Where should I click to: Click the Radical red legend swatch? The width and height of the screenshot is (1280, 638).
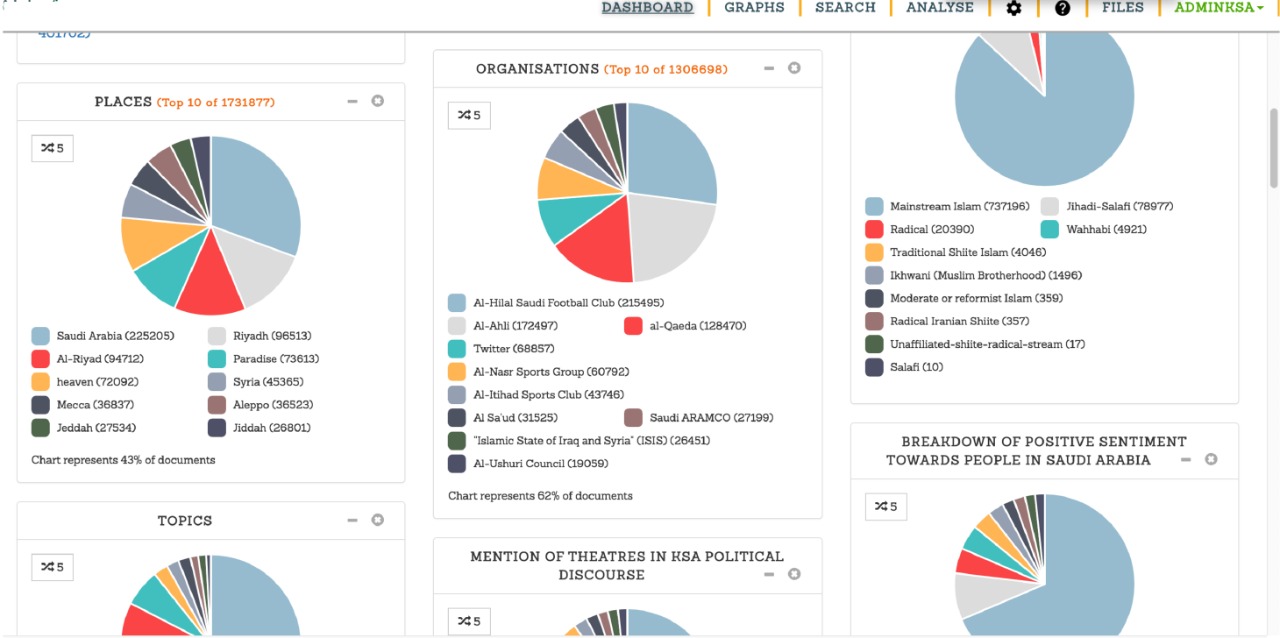pos(874,230)
